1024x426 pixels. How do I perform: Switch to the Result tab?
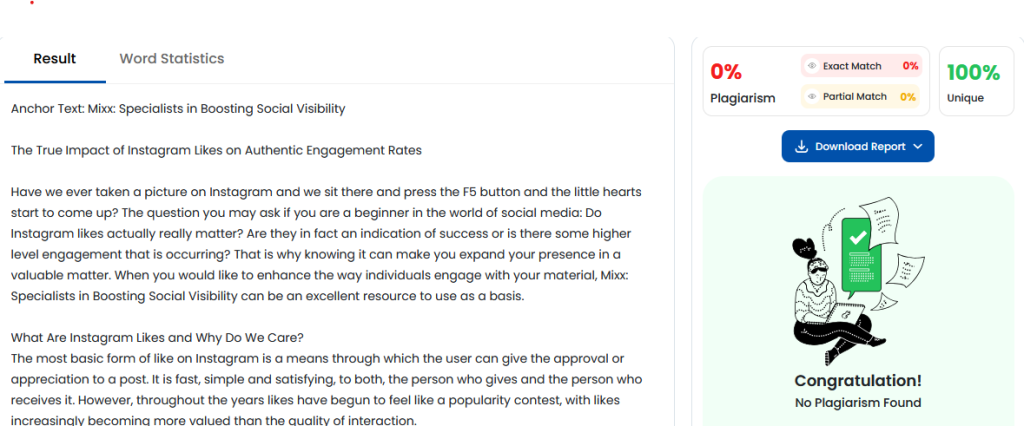(x=55, y=59)
